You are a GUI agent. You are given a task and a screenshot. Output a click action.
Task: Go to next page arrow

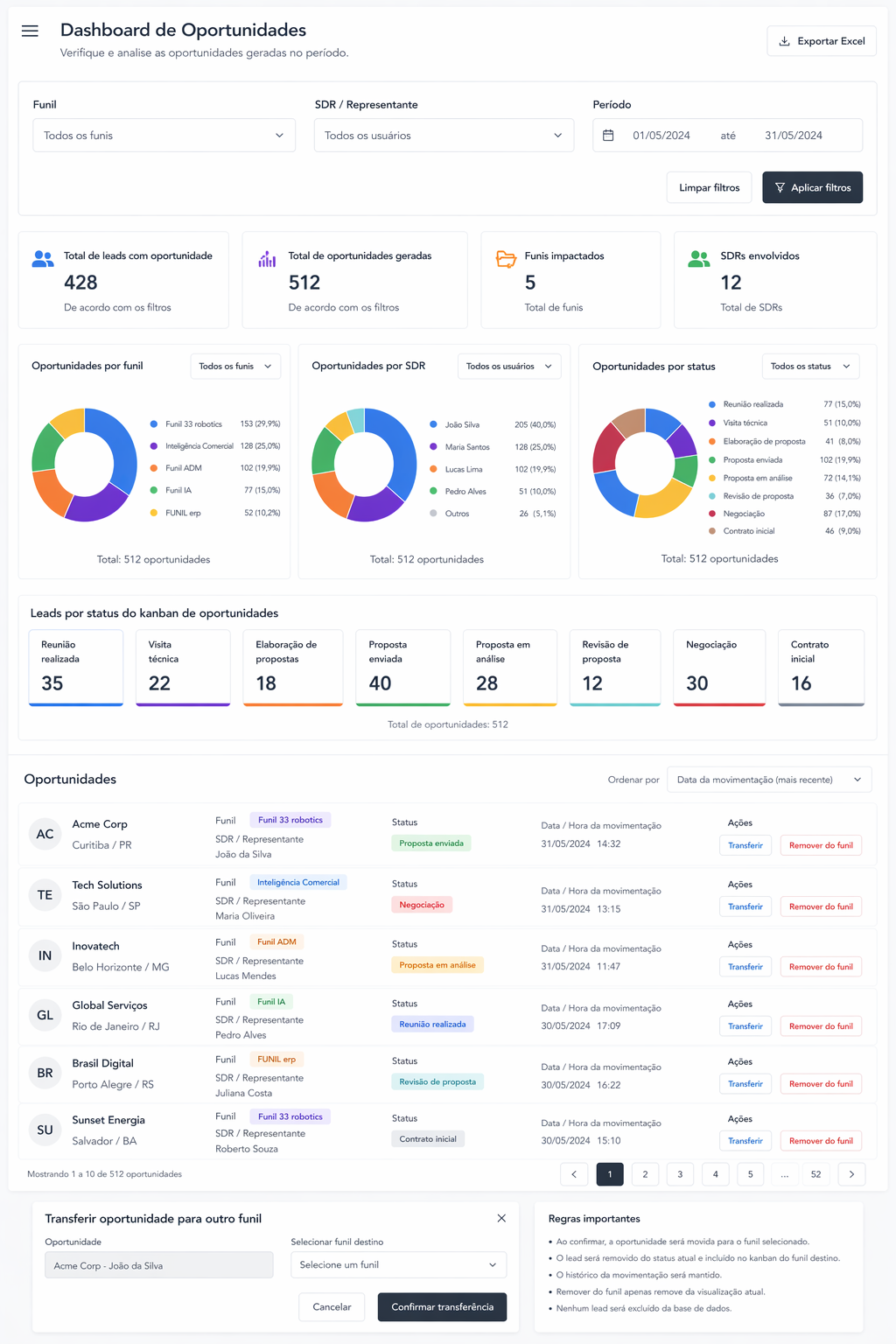[851, 1174]
